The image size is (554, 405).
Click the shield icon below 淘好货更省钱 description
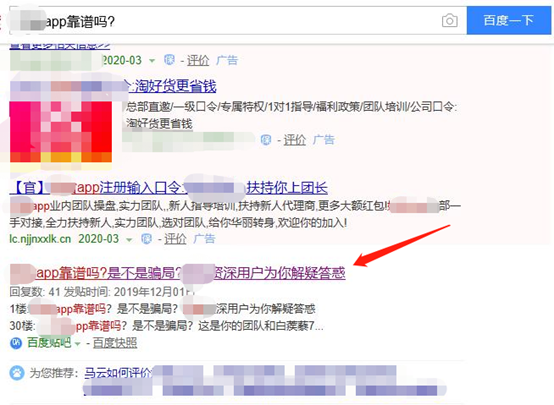[266, 140]
